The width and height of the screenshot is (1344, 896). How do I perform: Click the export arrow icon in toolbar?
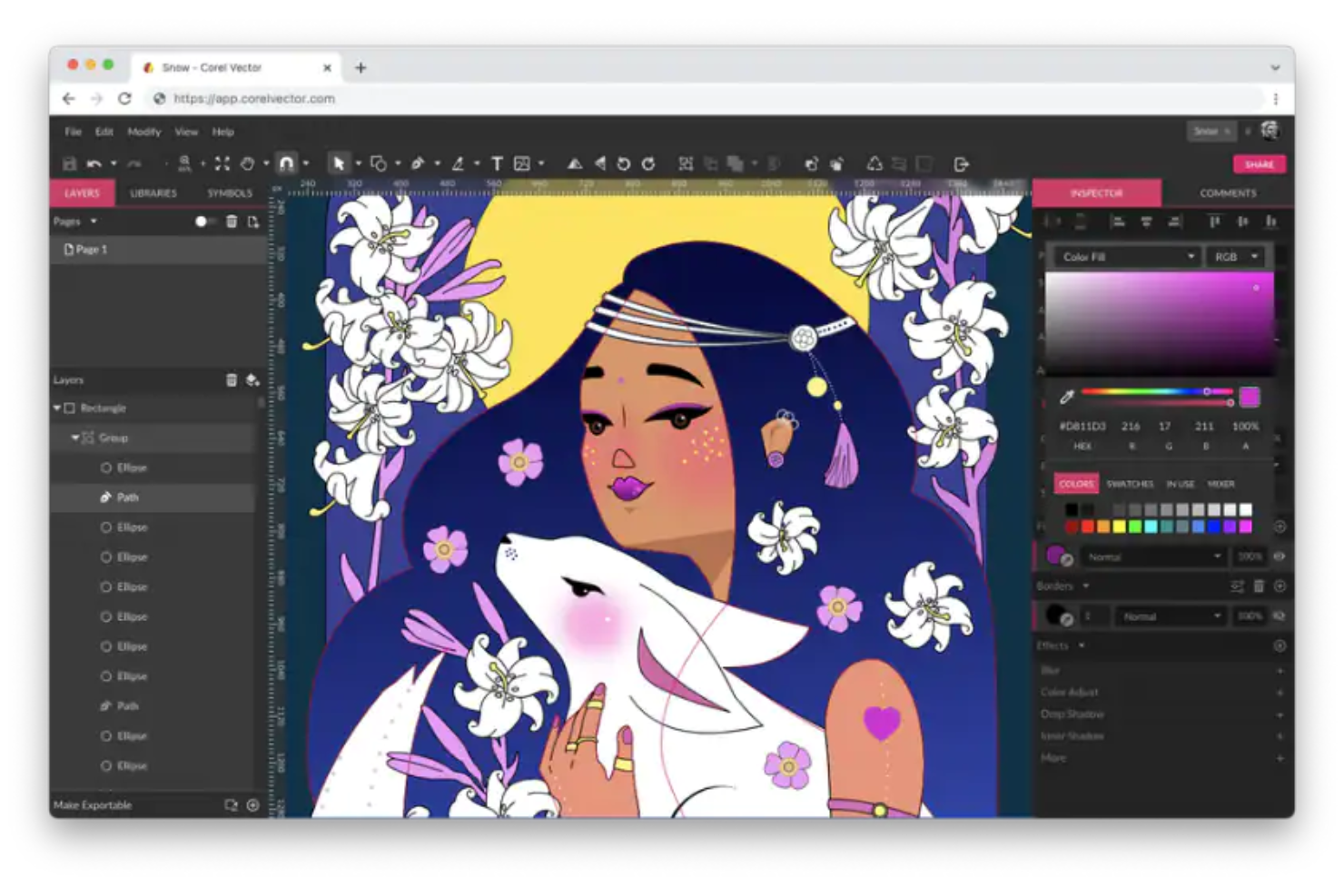coord(962,164)
